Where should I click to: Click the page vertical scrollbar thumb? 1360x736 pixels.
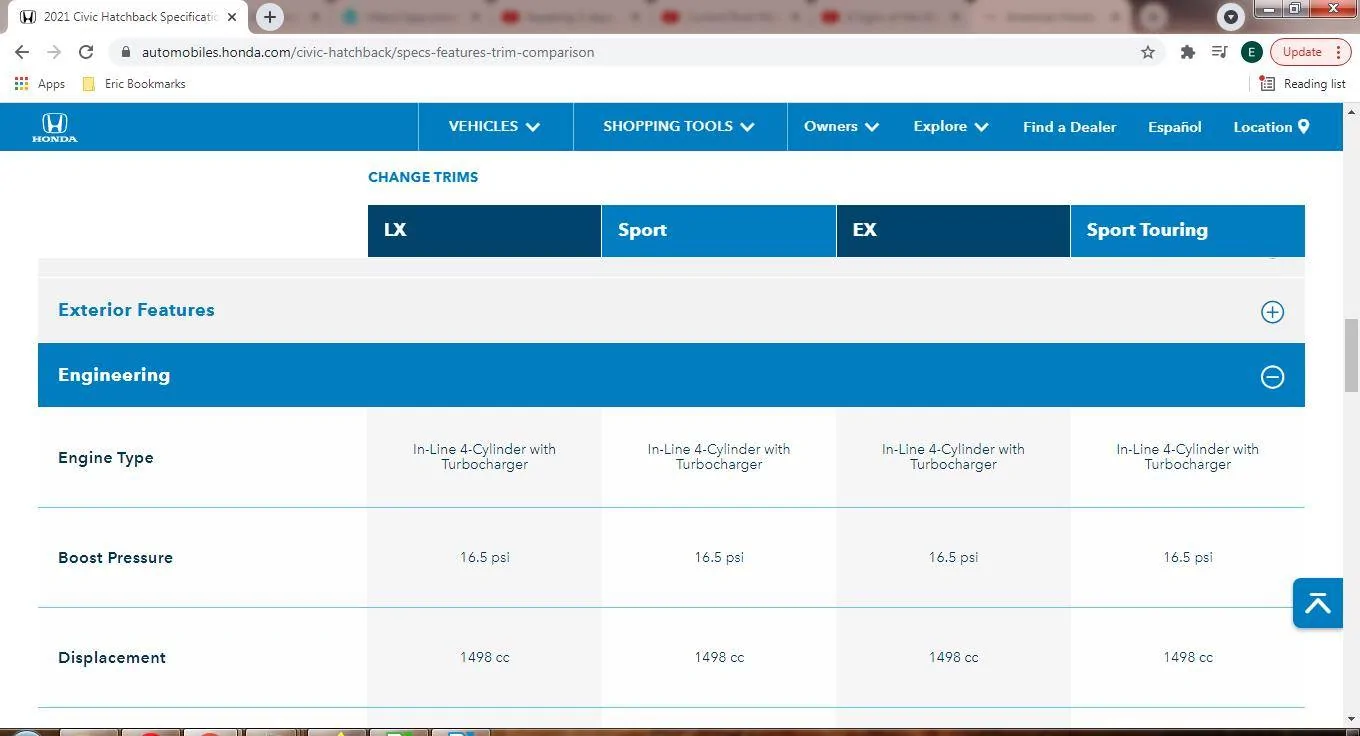click(x=1351, y=356)
